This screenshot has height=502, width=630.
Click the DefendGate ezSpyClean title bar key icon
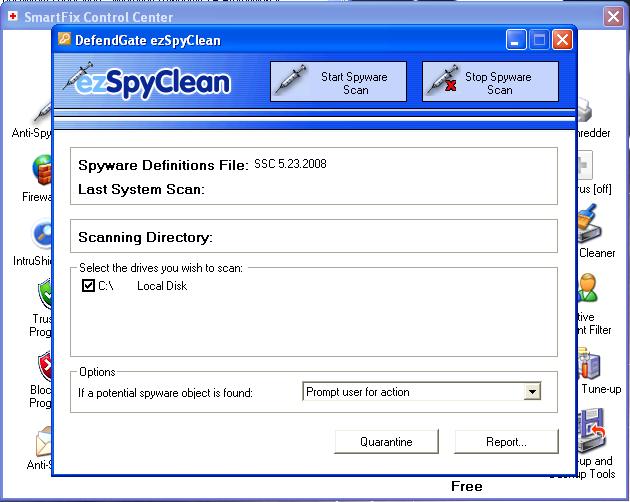coord(64,39)
